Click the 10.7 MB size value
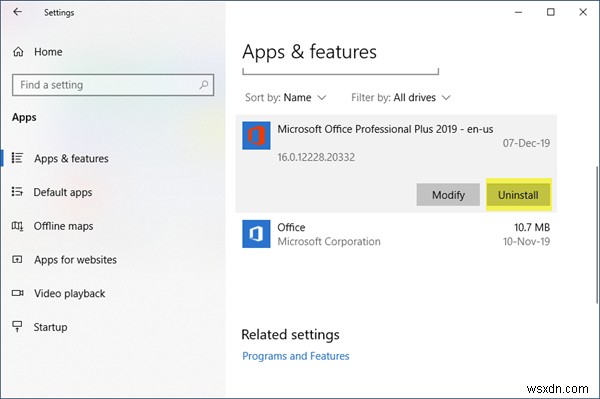Viewport: 600px width, 399px height. 532,227
